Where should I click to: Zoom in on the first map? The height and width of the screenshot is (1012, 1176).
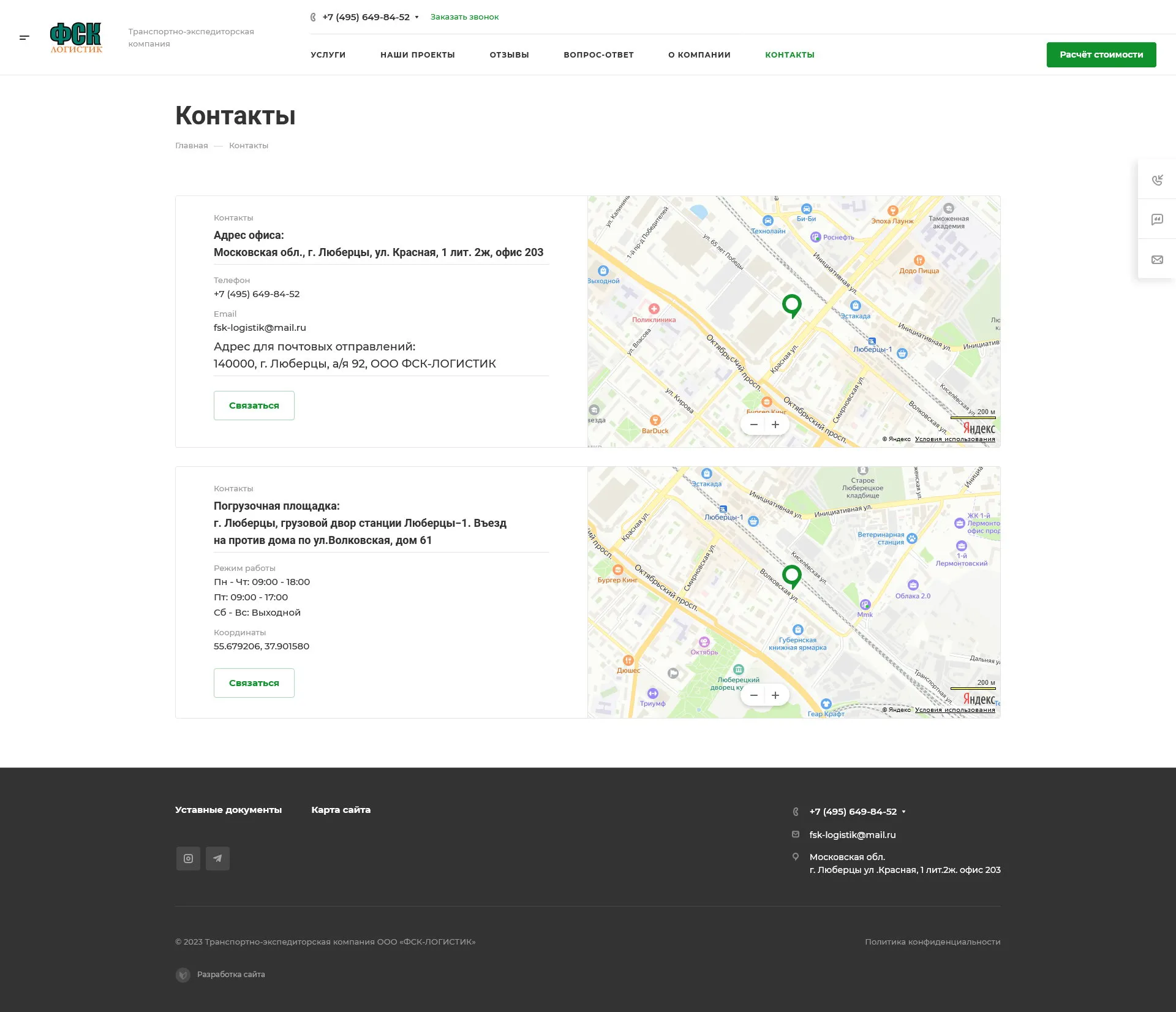tap(775, 425)
